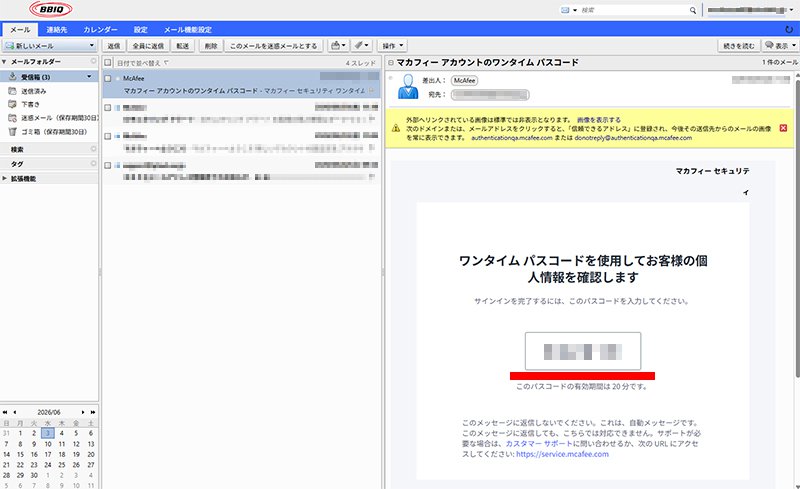Viewport: 800px width, 489px height.
Task: Click the 画像を表示する link
Action: pyautogui.click(x=598, y=119)
